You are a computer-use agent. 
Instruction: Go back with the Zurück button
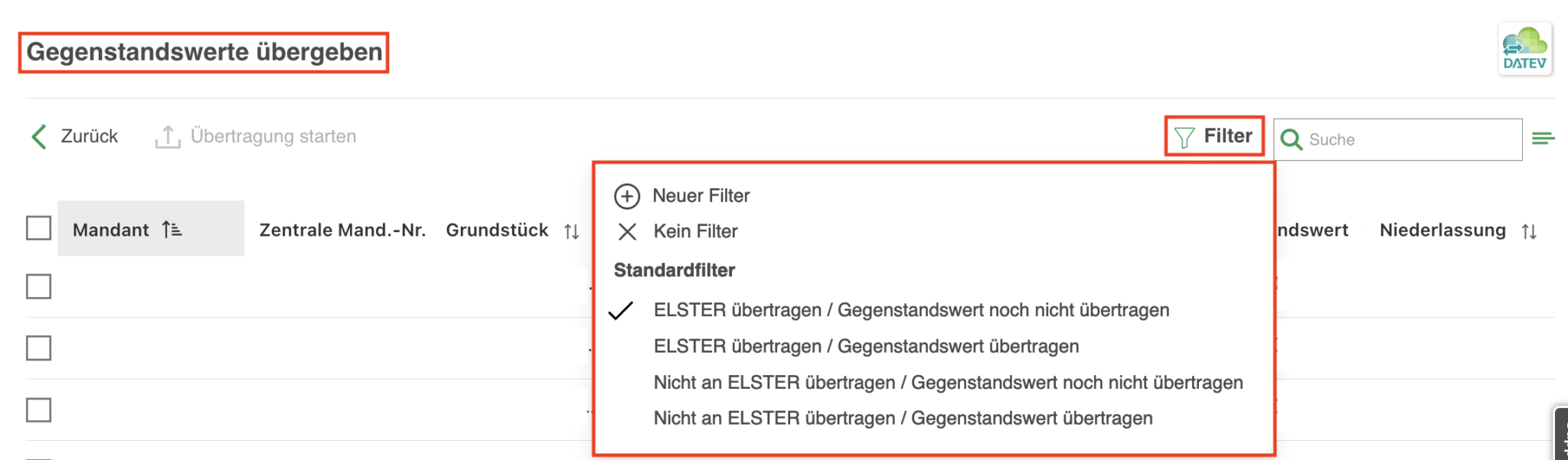point(74,136)
